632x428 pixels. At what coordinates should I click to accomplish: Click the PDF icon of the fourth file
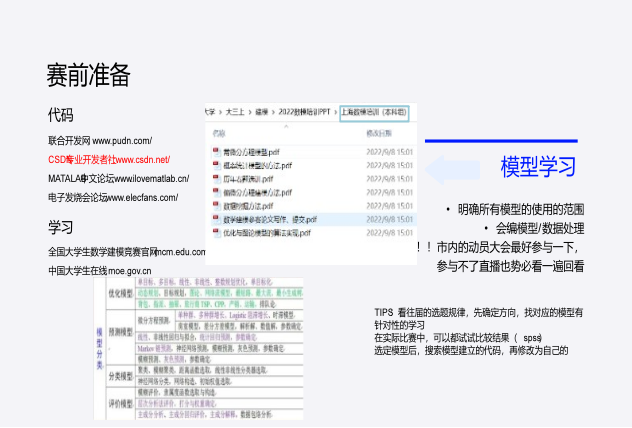(x=215, y=192)
